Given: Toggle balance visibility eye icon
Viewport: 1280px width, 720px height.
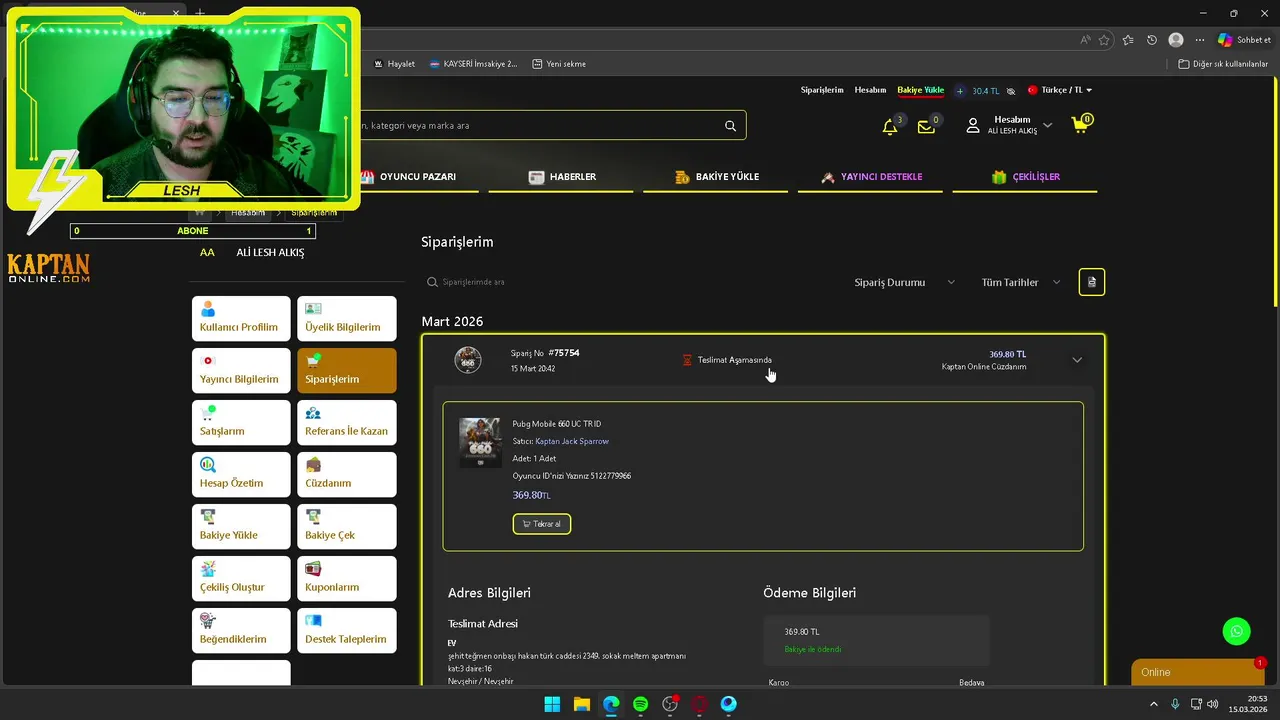Looking at the screenshot, I should pos(1011,91).
